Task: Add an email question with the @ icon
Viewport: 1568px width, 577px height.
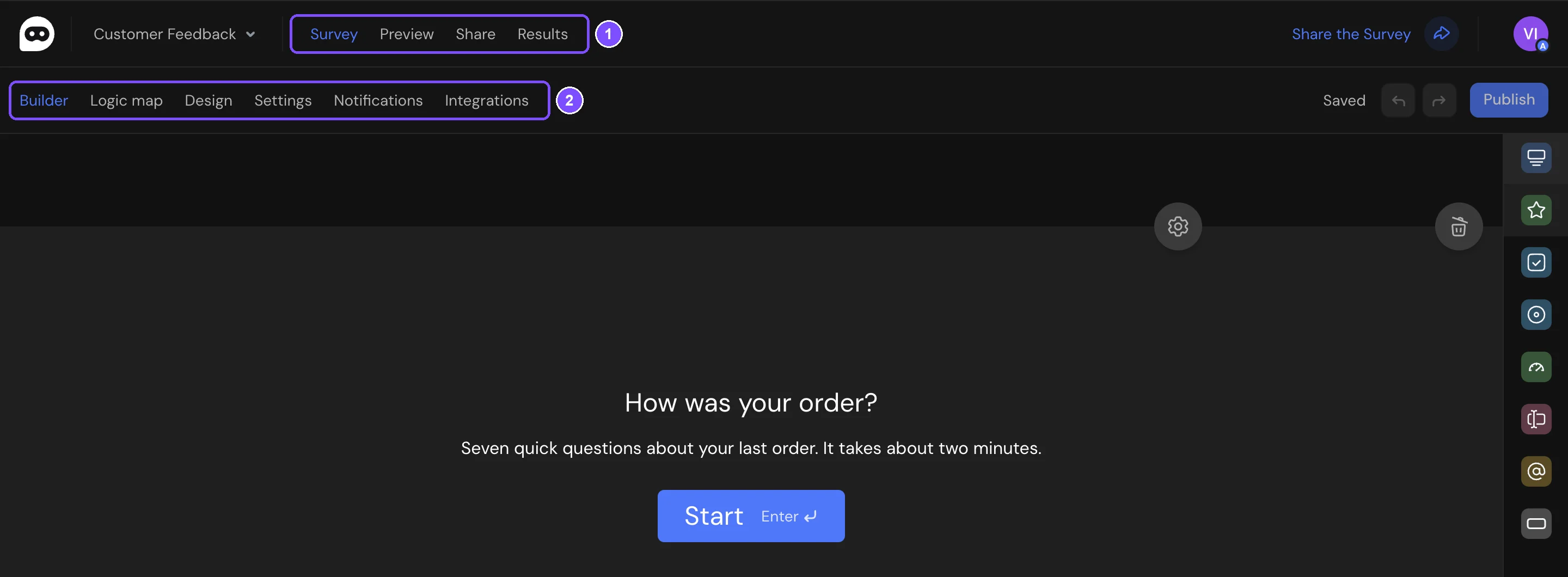Action: pos(1536,472)
